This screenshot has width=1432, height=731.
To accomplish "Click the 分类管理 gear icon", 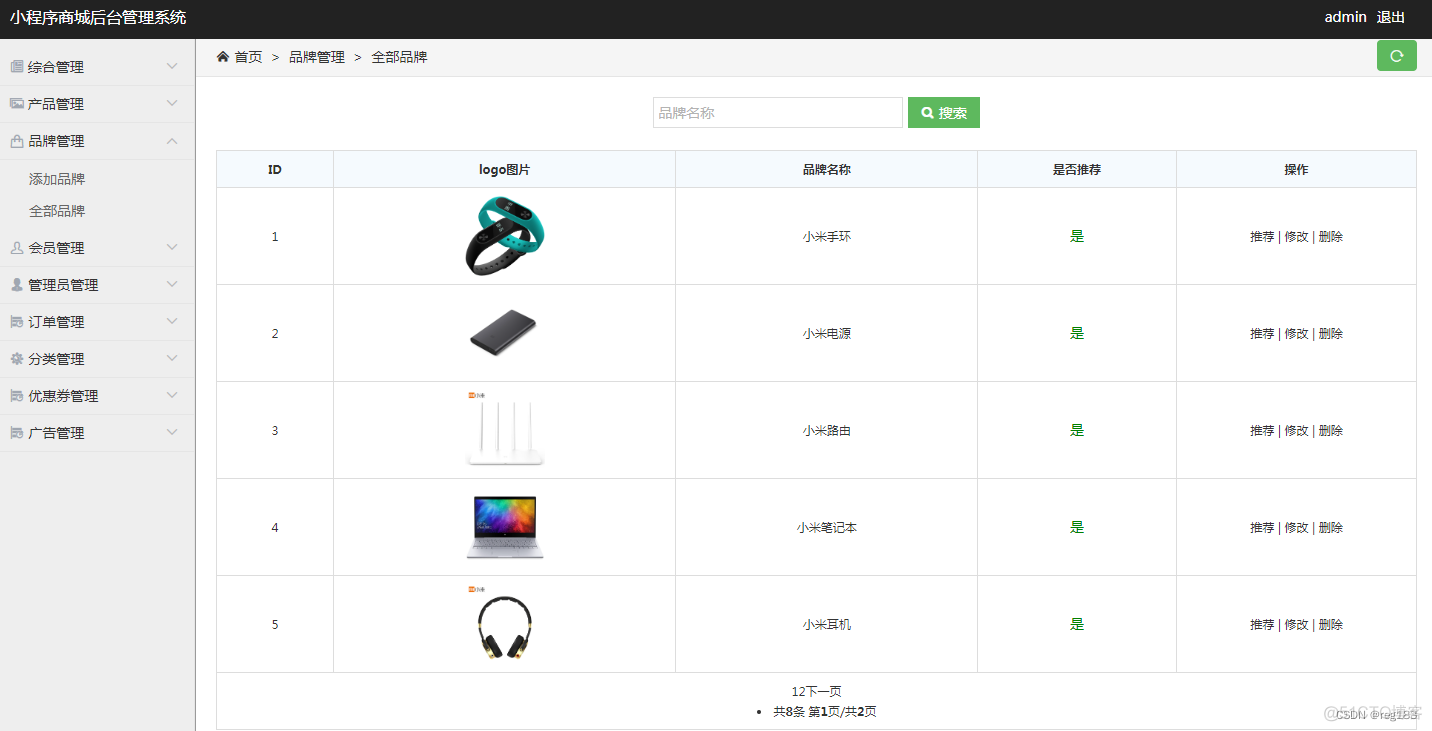I will tap(17, 358).
